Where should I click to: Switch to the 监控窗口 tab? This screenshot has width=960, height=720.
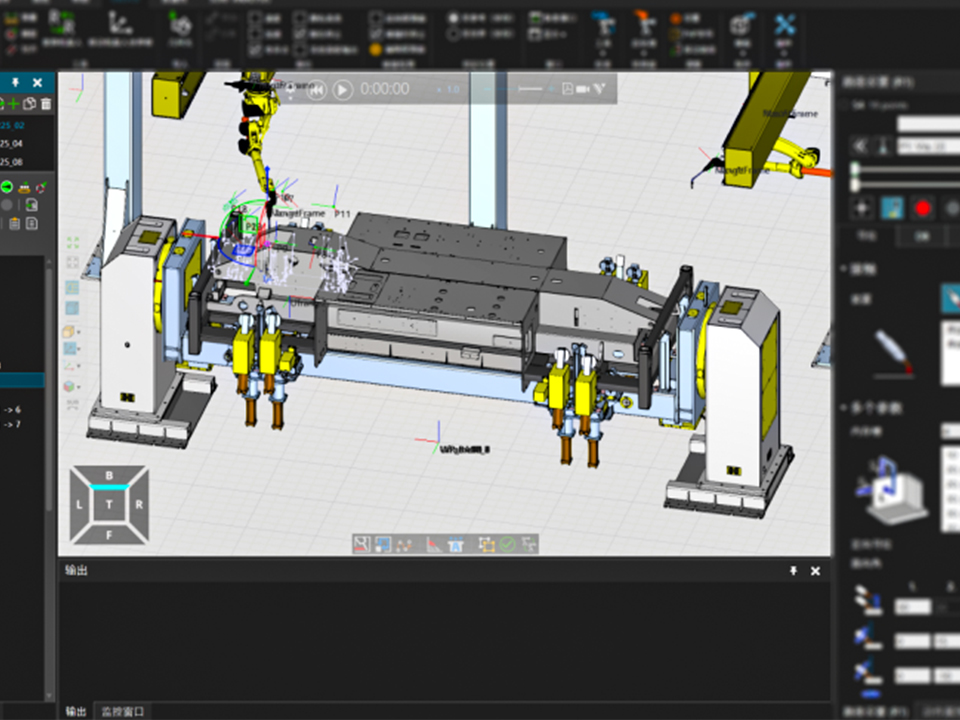pos(124,711)
